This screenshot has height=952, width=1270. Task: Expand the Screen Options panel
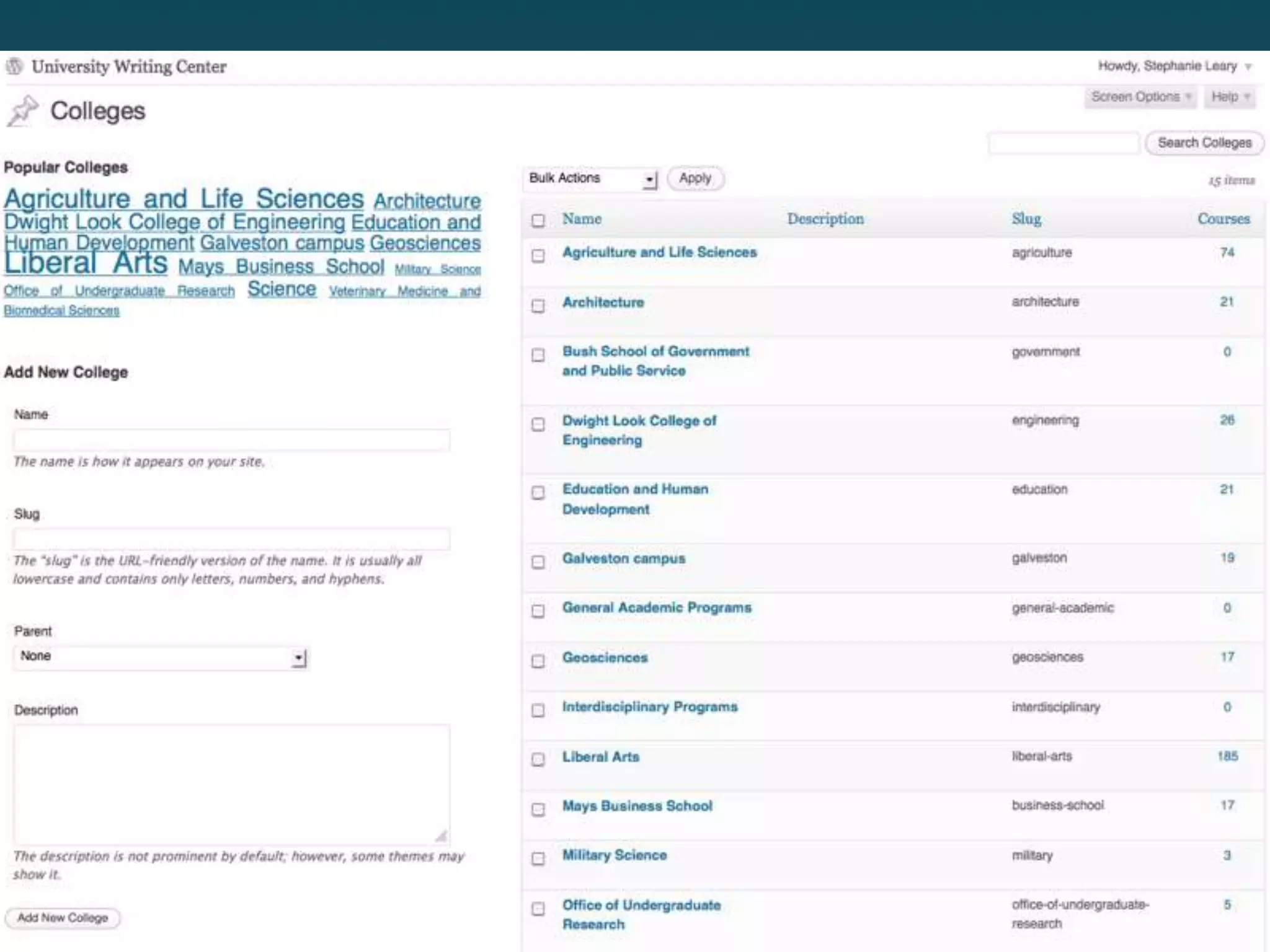(x=1140, y=97)
